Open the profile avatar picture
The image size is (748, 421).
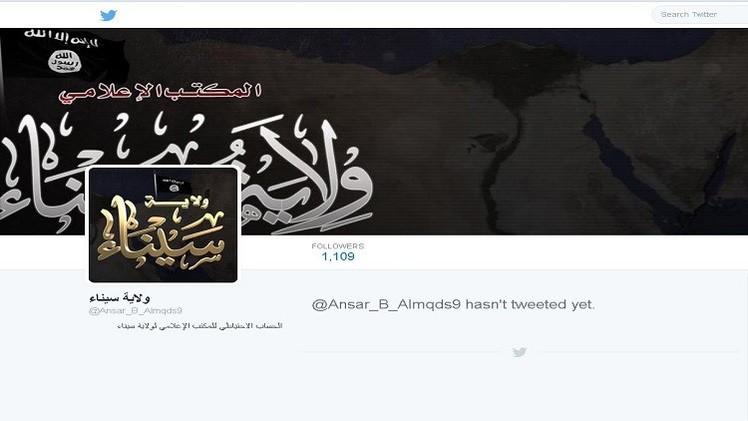coord(163,225)
